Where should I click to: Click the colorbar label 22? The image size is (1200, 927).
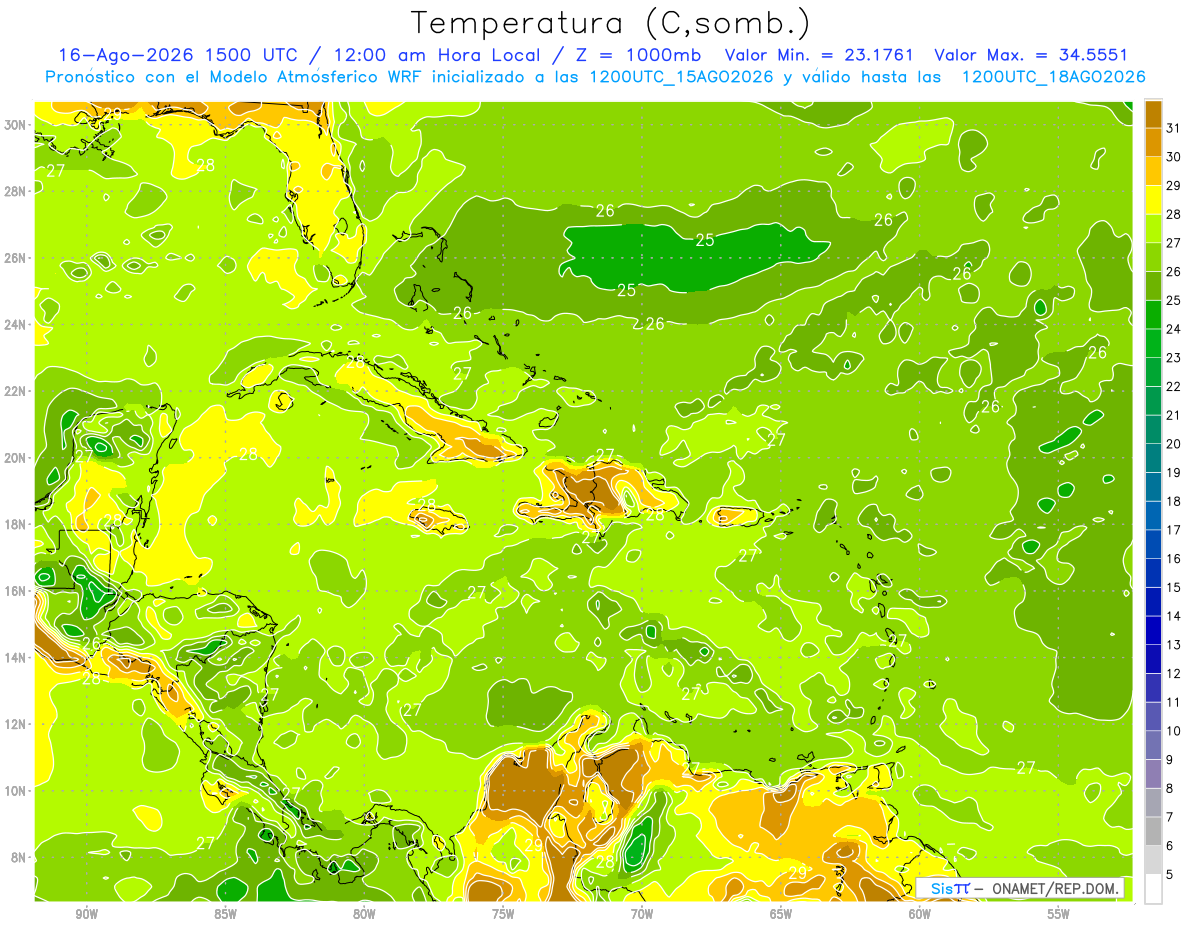pyautogui.click(x=1174, y=386)
